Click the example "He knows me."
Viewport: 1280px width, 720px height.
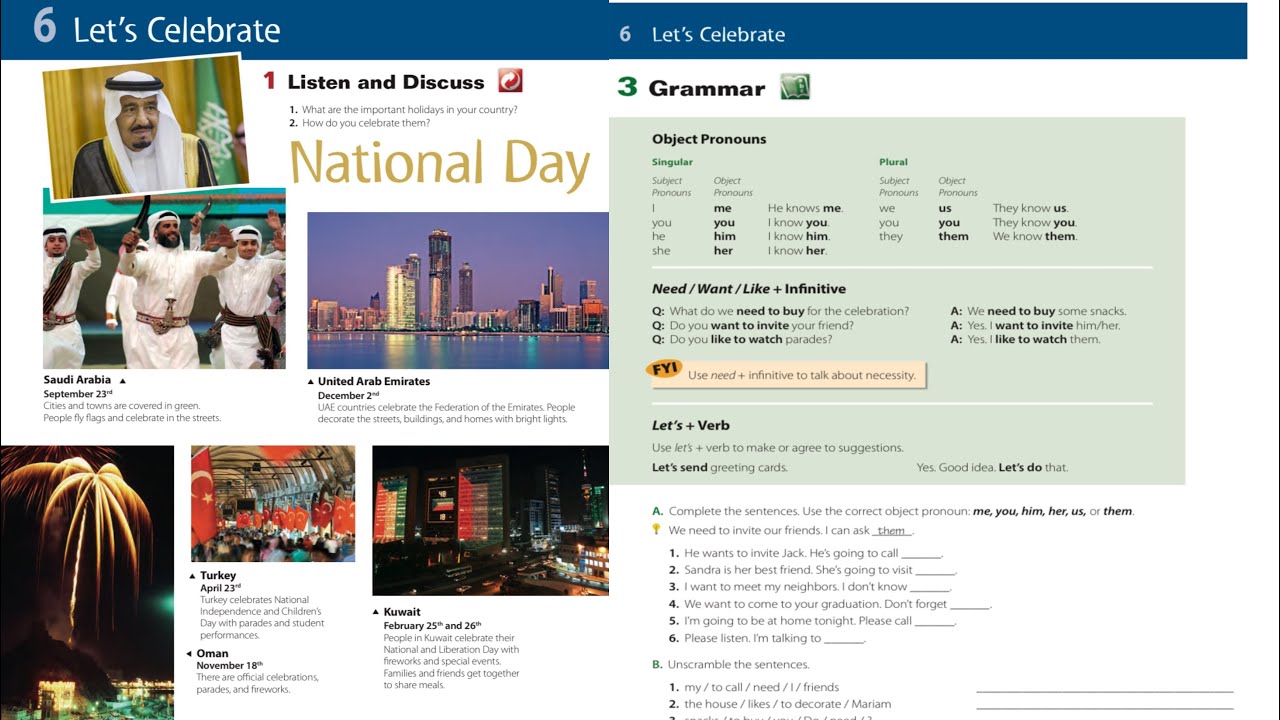[805, 209]
